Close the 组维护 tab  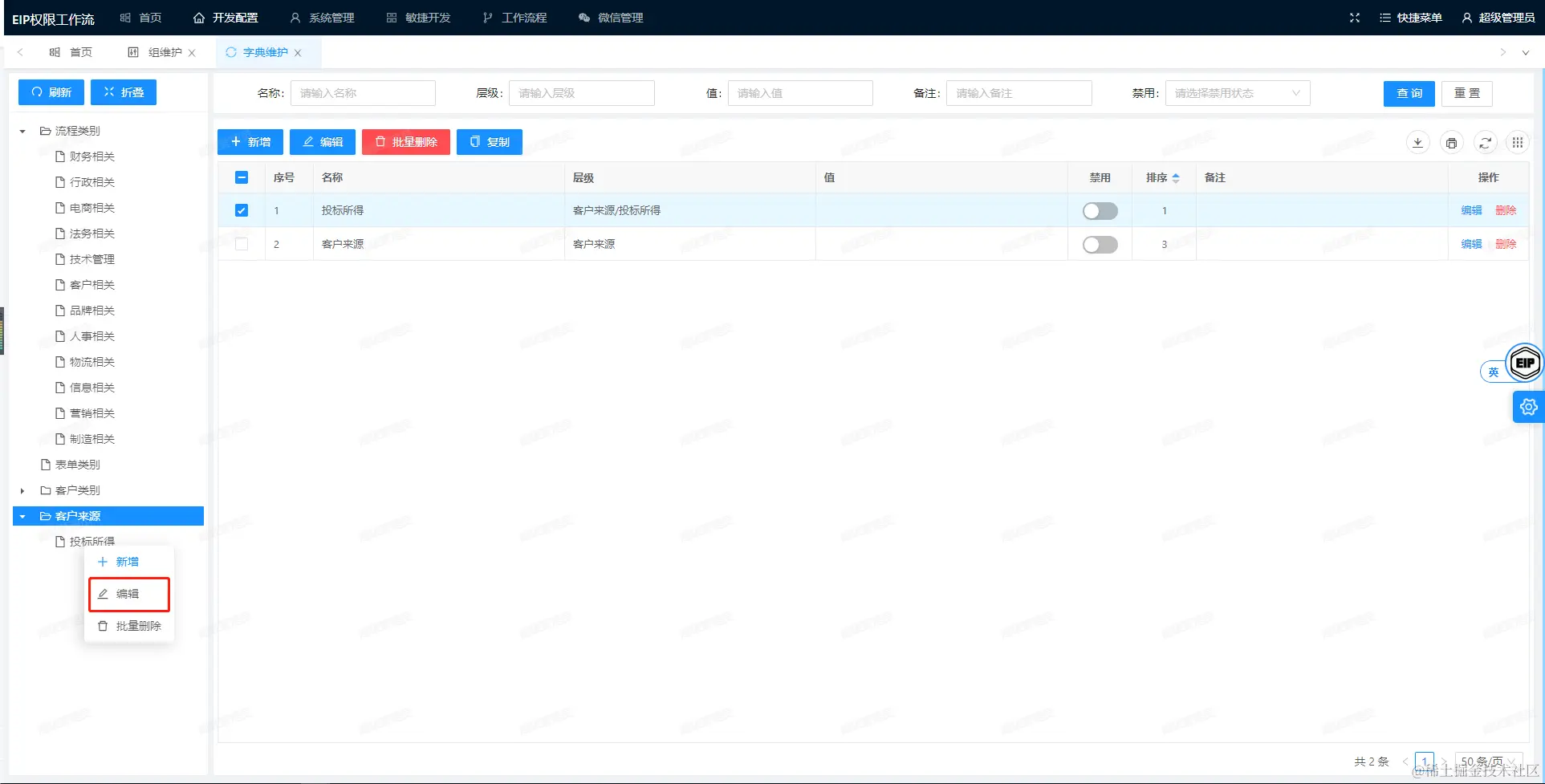tap(192, 53)
